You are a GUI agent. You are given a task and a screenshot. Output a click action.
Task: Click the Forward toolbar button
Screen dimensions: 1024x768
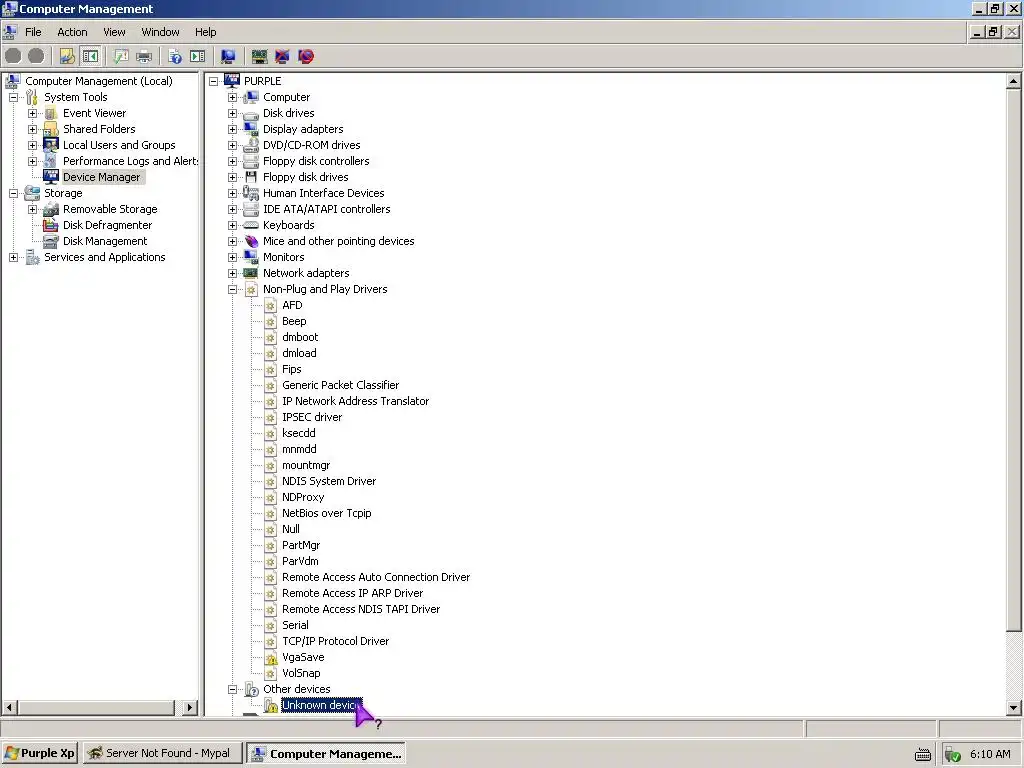(x=37, y=56)
